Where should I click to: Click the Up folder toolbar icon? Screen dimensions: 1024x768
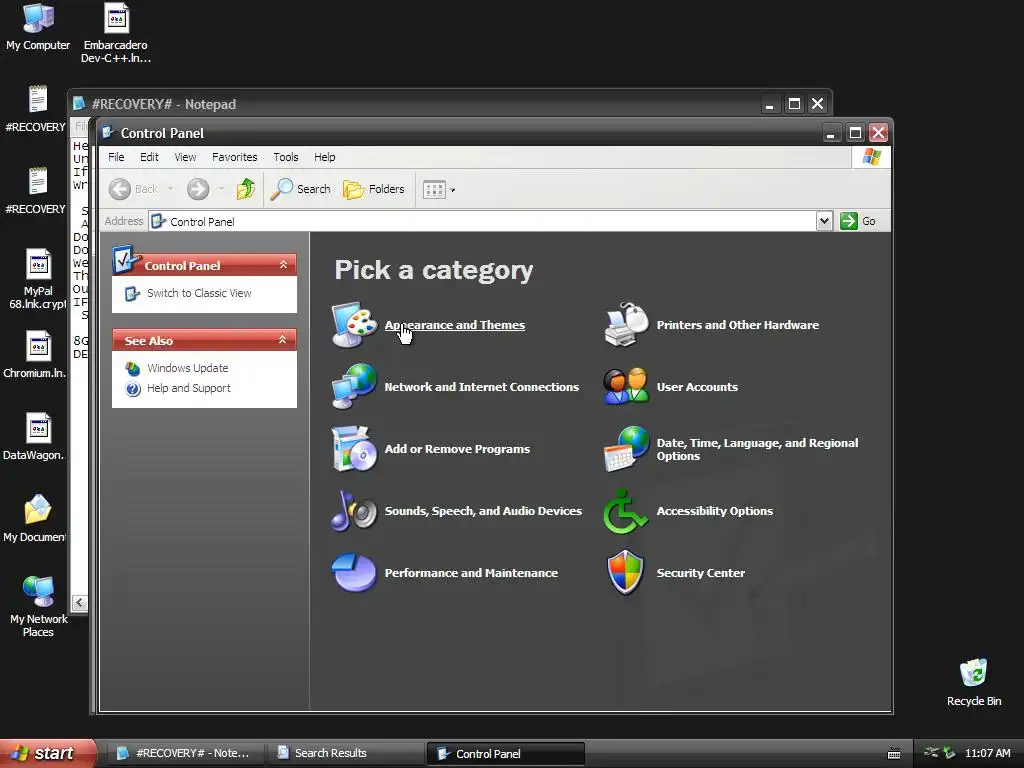(x=246, y=189)
